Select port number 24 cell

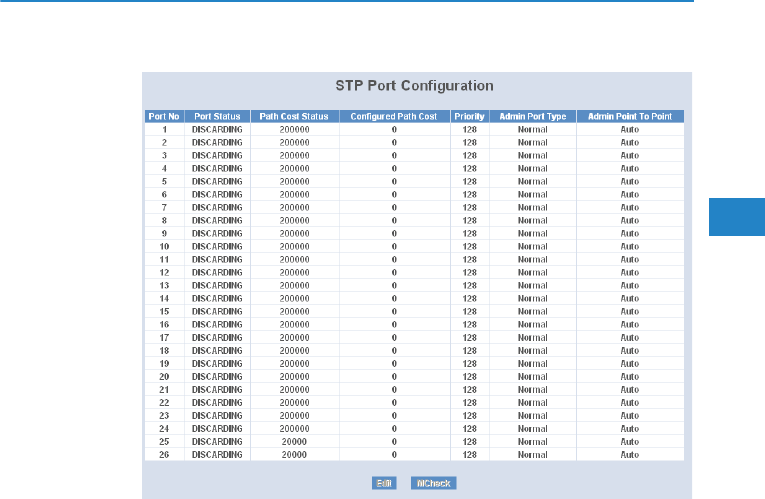164,428
